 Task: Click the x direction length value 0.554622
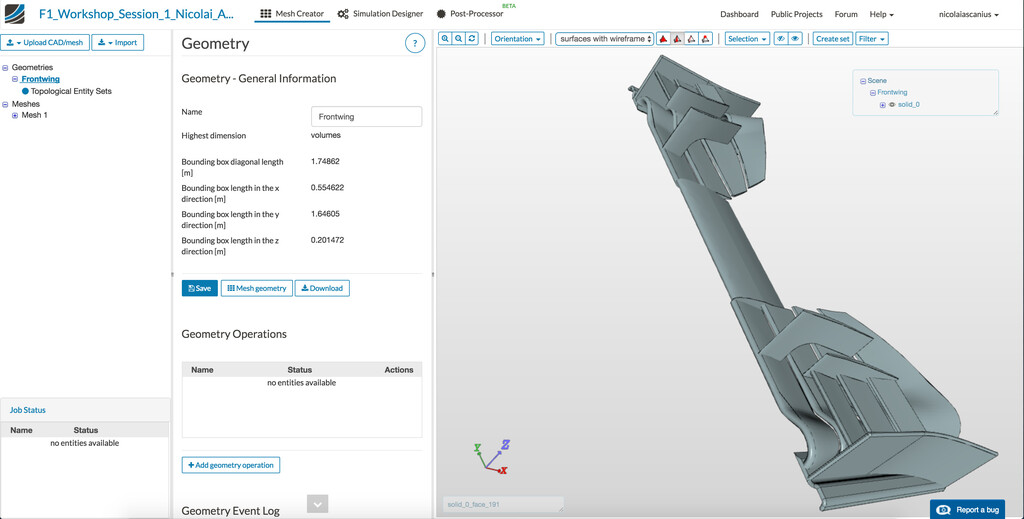[327, 187]
